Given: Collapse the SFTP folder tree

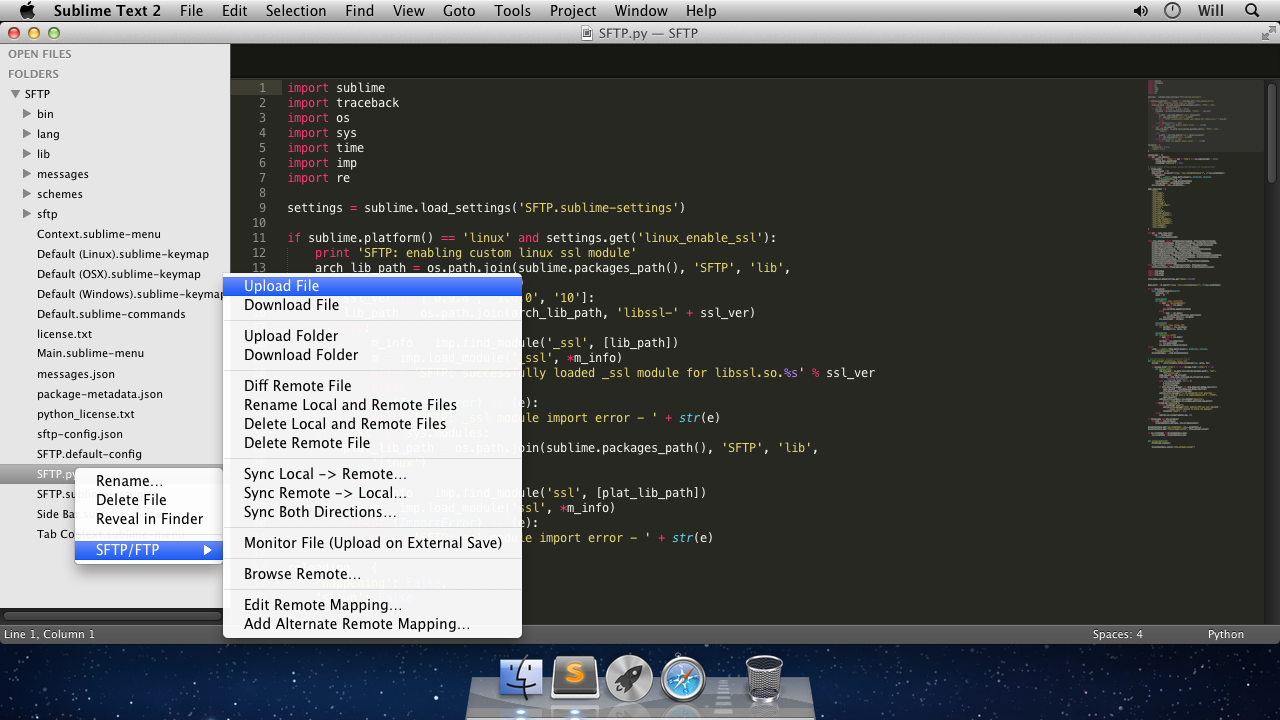Looking at the screenshot, I should pyautogui.click(x=16, y=93).
